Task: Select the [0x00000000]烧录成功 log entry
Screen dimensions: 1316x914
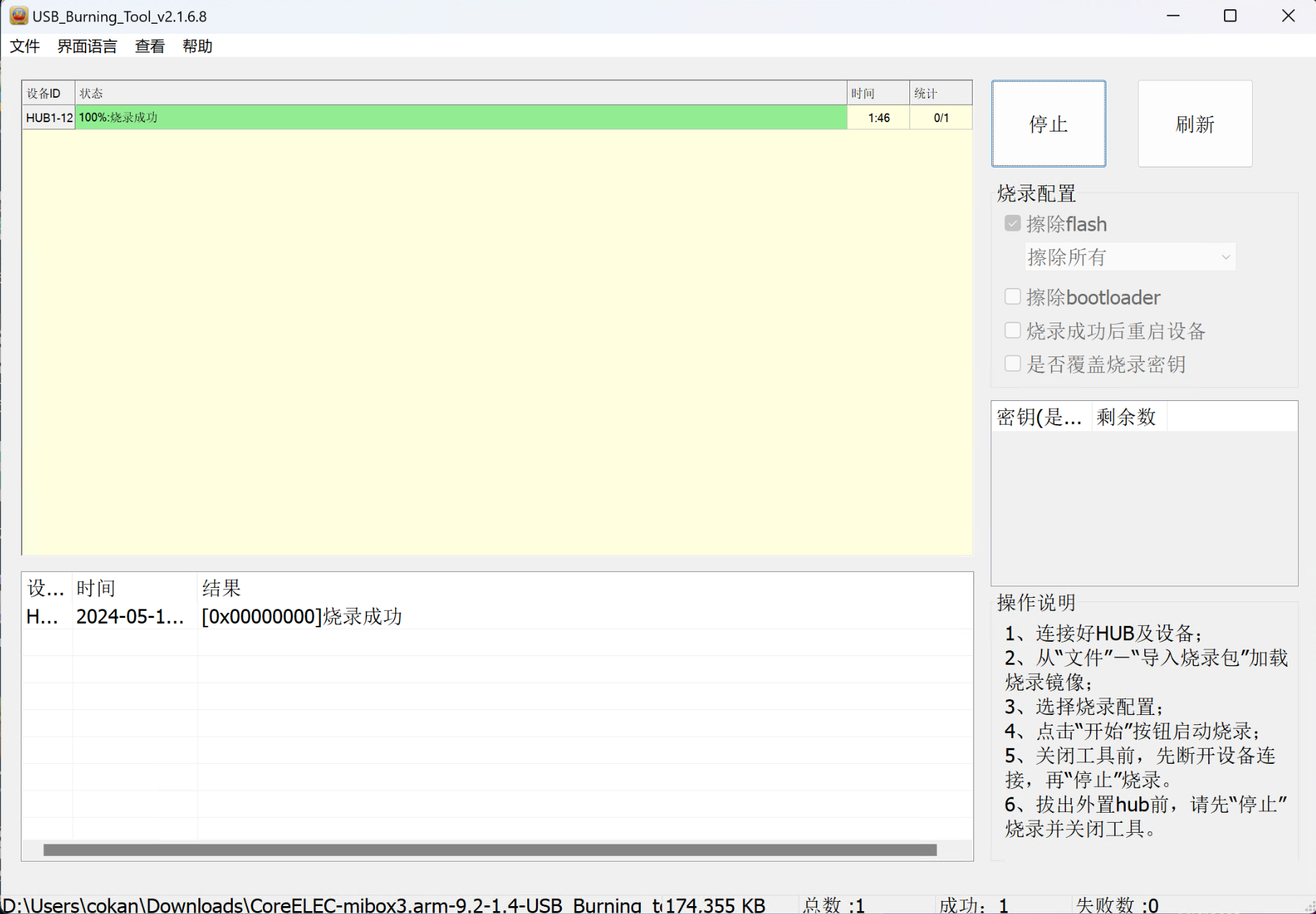Action: click(x=302, y=617)
